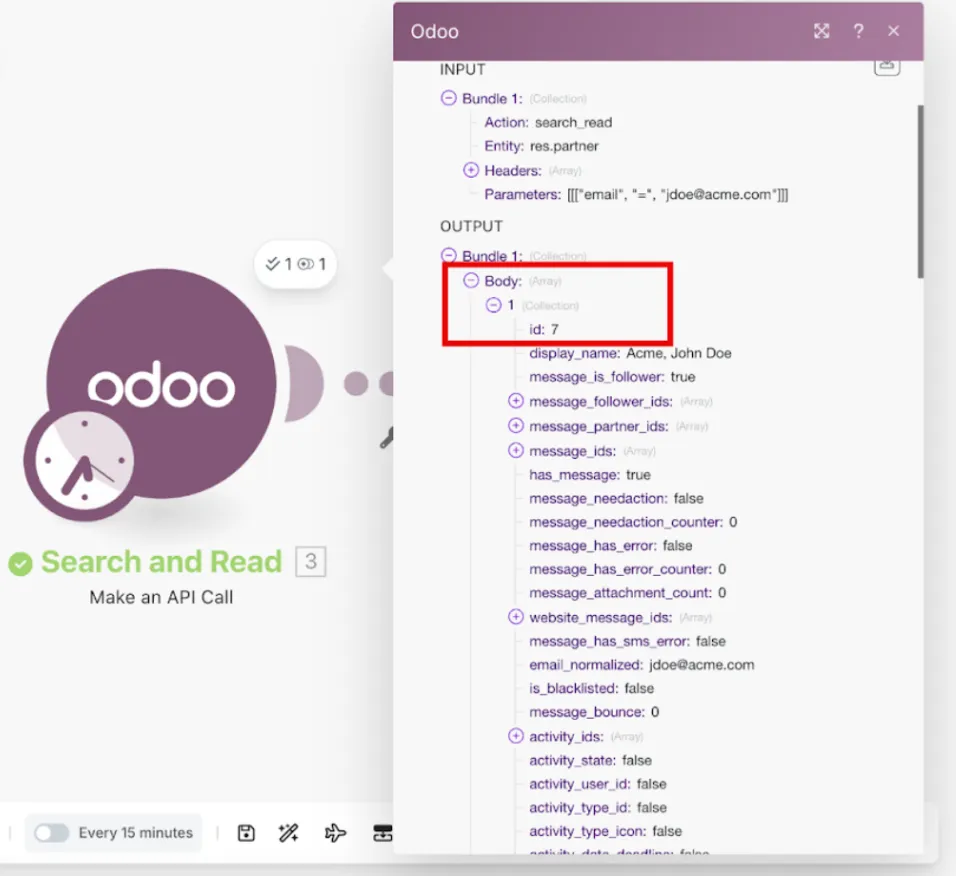Click message_bounce: 0 row
956x876 pixels.
(x=594, y=712)
